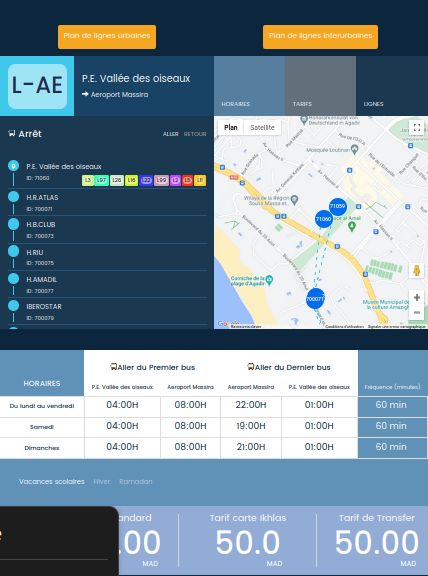The width and height of the screenshot is (428, 576).
Task: Open the L3 line badge
Action: point(88,180)
